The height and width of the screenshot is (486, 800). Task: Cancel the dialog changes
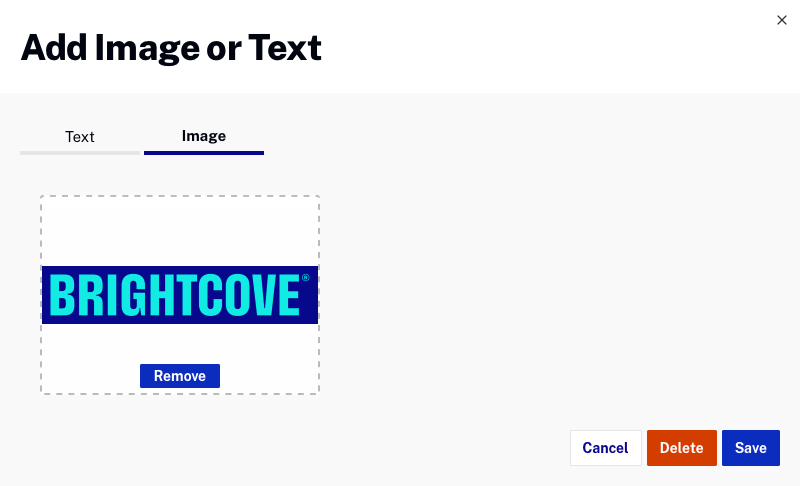coord(606,448)
